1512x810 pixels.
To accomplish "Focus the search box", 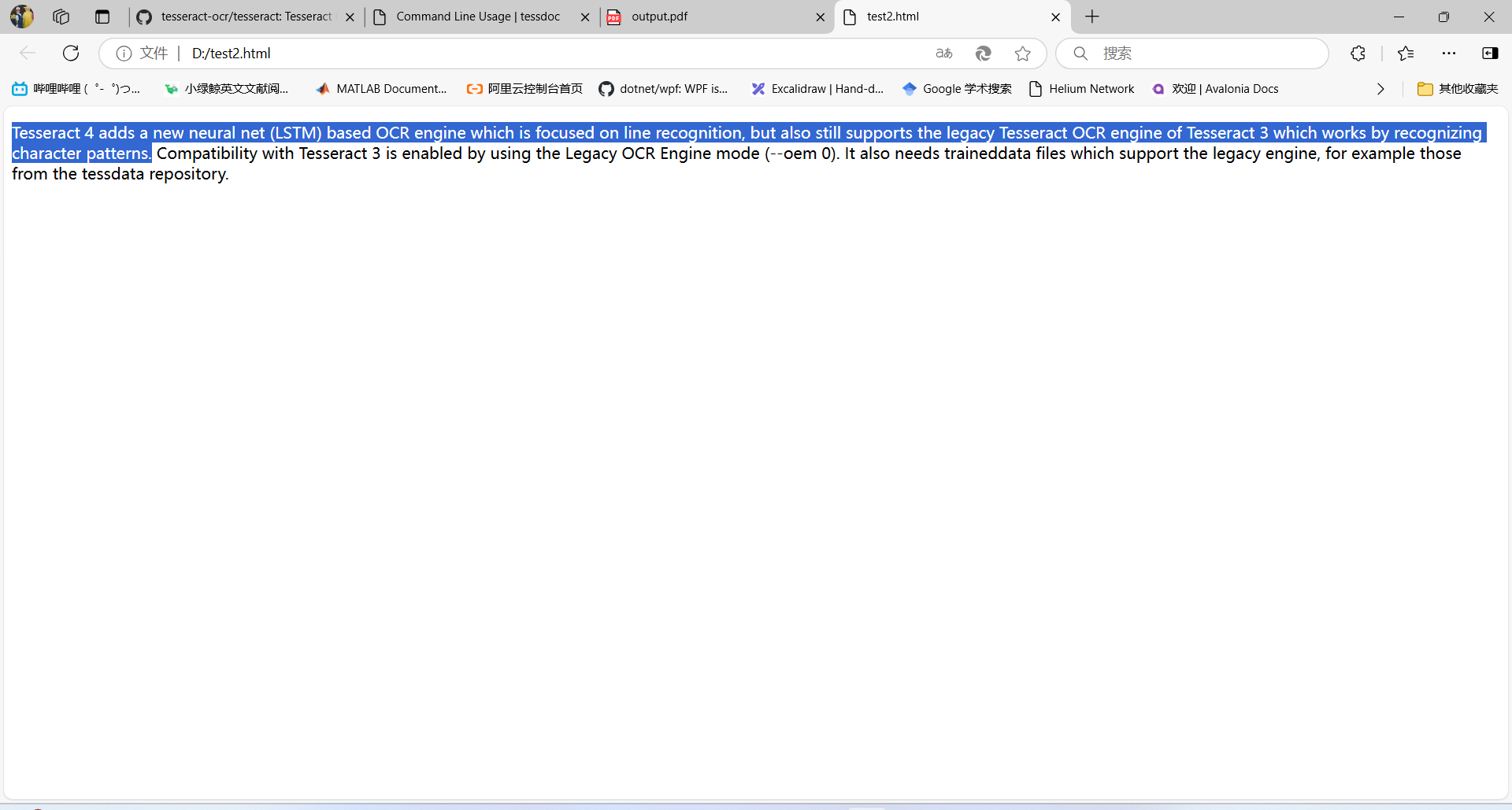I will coord(1192,53).
